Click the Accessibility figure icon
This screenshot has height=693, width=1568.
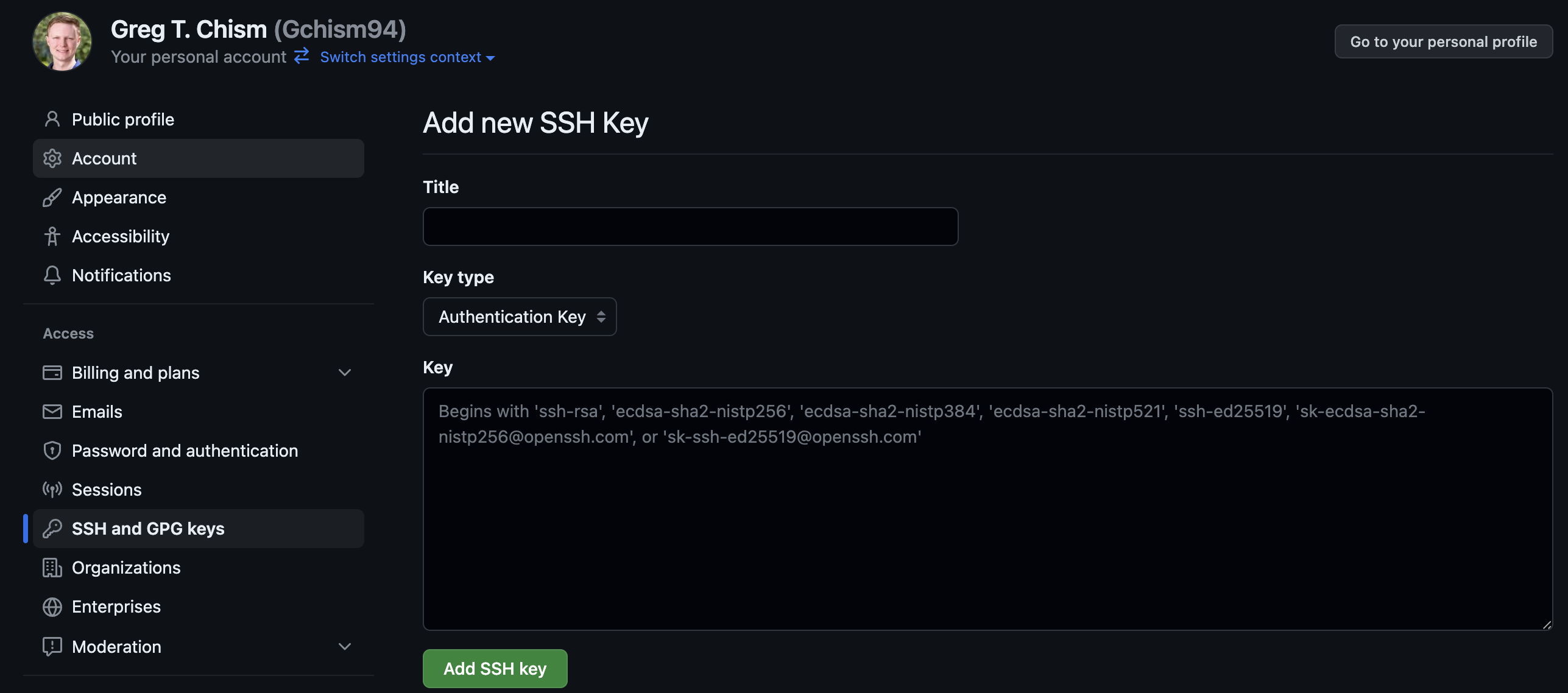tap(52, 236)
